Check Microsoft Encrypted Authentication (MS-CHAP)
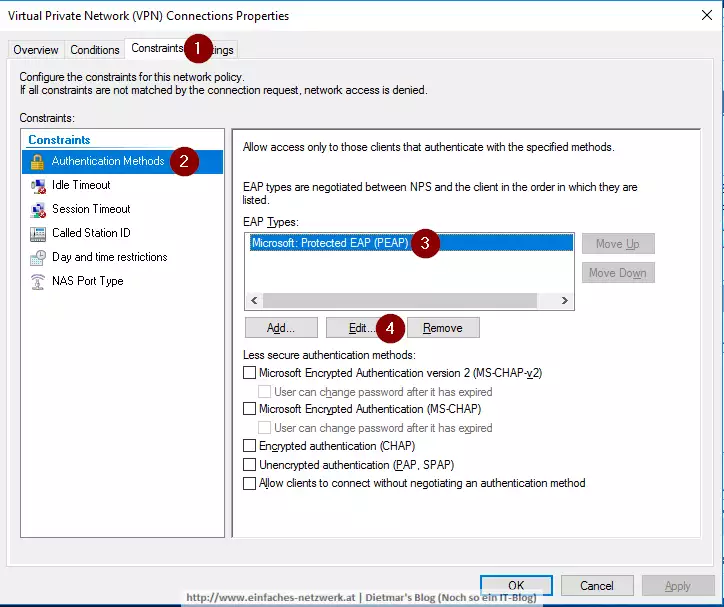Image resolution: width=724 pixels, height=607 pixels. 250,409
